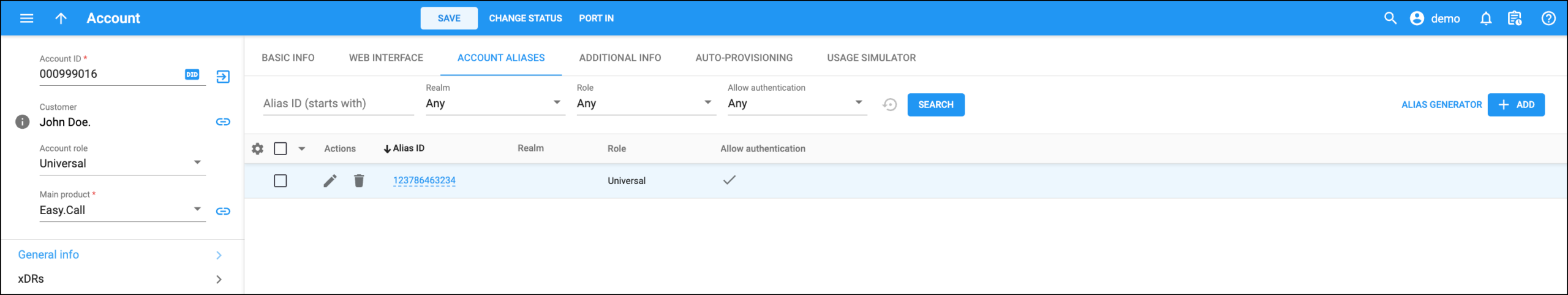Open the Main product dropdown
This screenshot has height=295, width=1568.
(x=123, y=210)
